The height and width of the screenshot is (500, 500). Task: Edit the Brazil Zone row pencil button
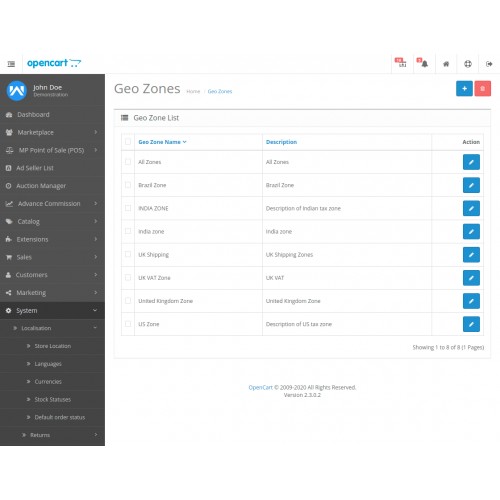pyautogui.click(x=471, y=185)
